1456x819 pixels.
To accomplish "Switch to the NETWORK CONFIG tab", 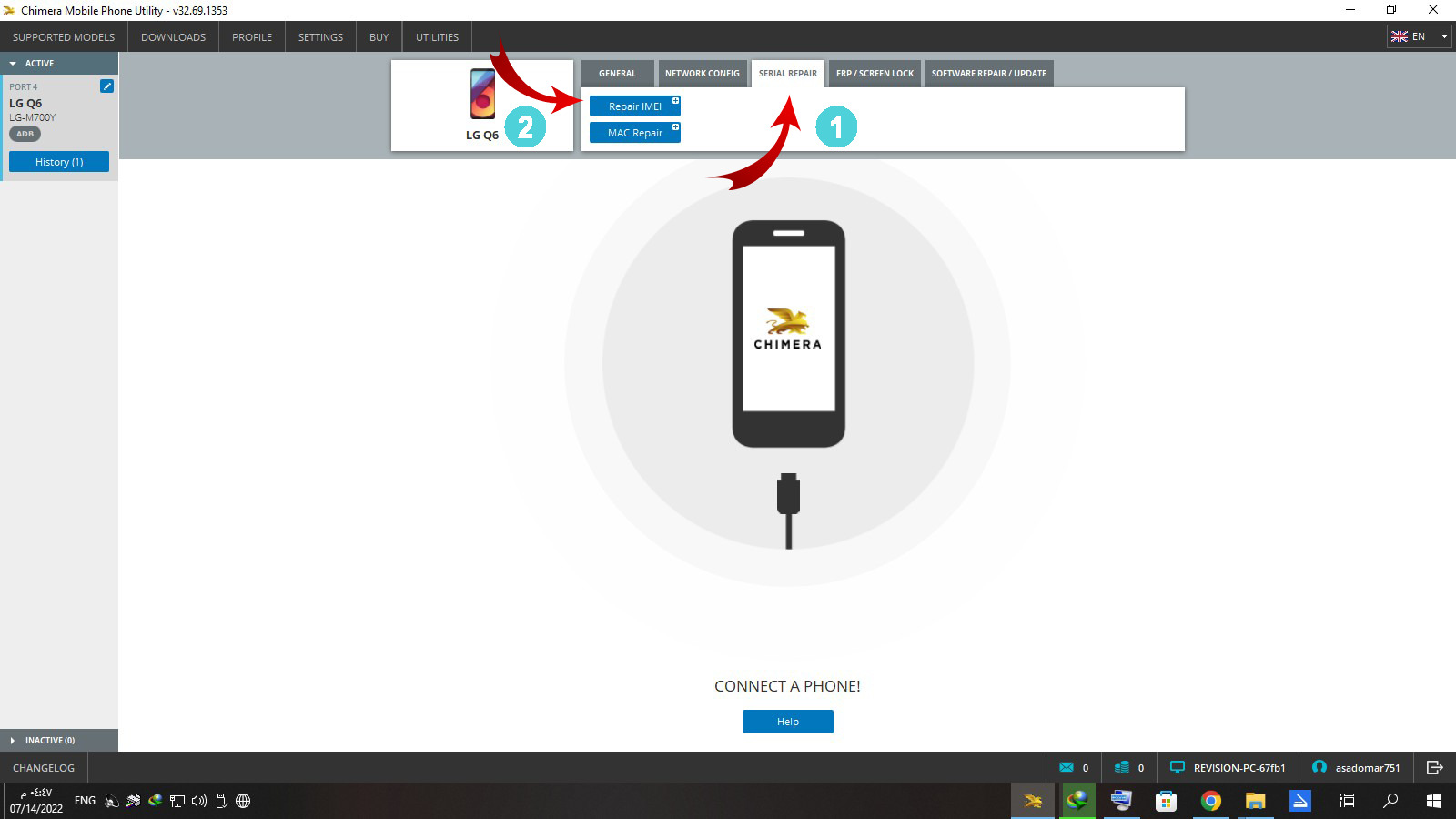I will pyautogui.click(x=703, y=74).
